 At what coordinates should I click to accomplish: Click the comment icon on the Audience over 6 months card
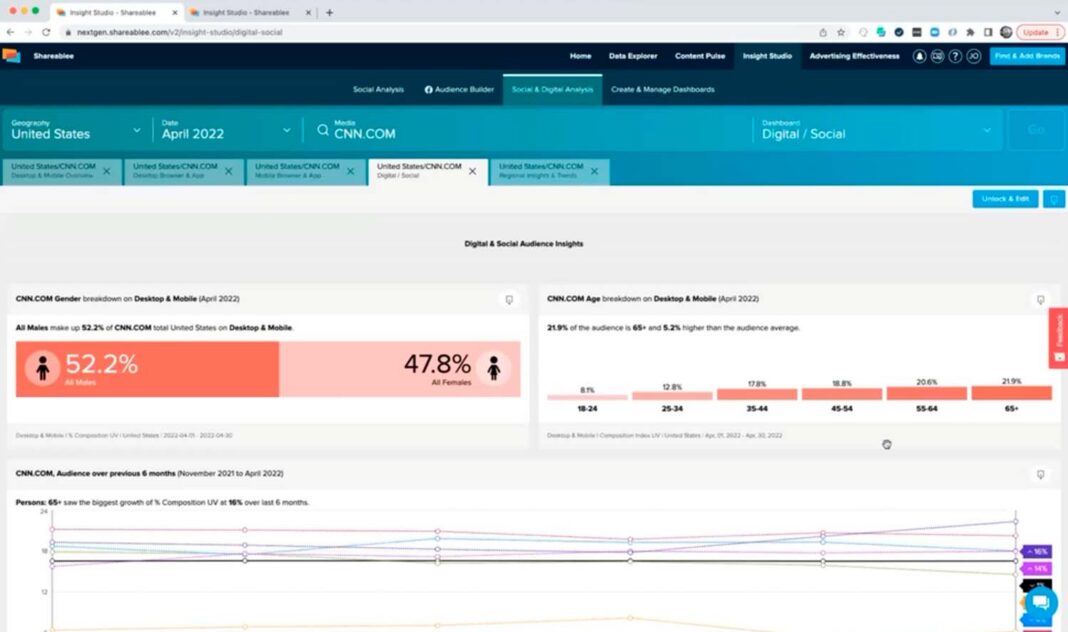[1040, 474]
